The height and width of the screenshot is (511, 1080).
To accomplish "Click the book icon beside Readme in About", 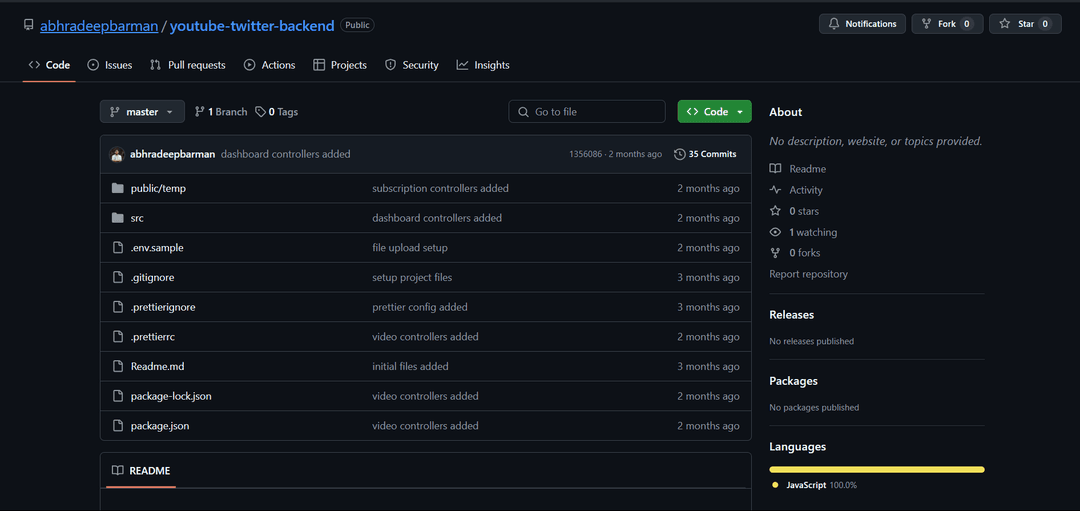I will pos(776,169).
